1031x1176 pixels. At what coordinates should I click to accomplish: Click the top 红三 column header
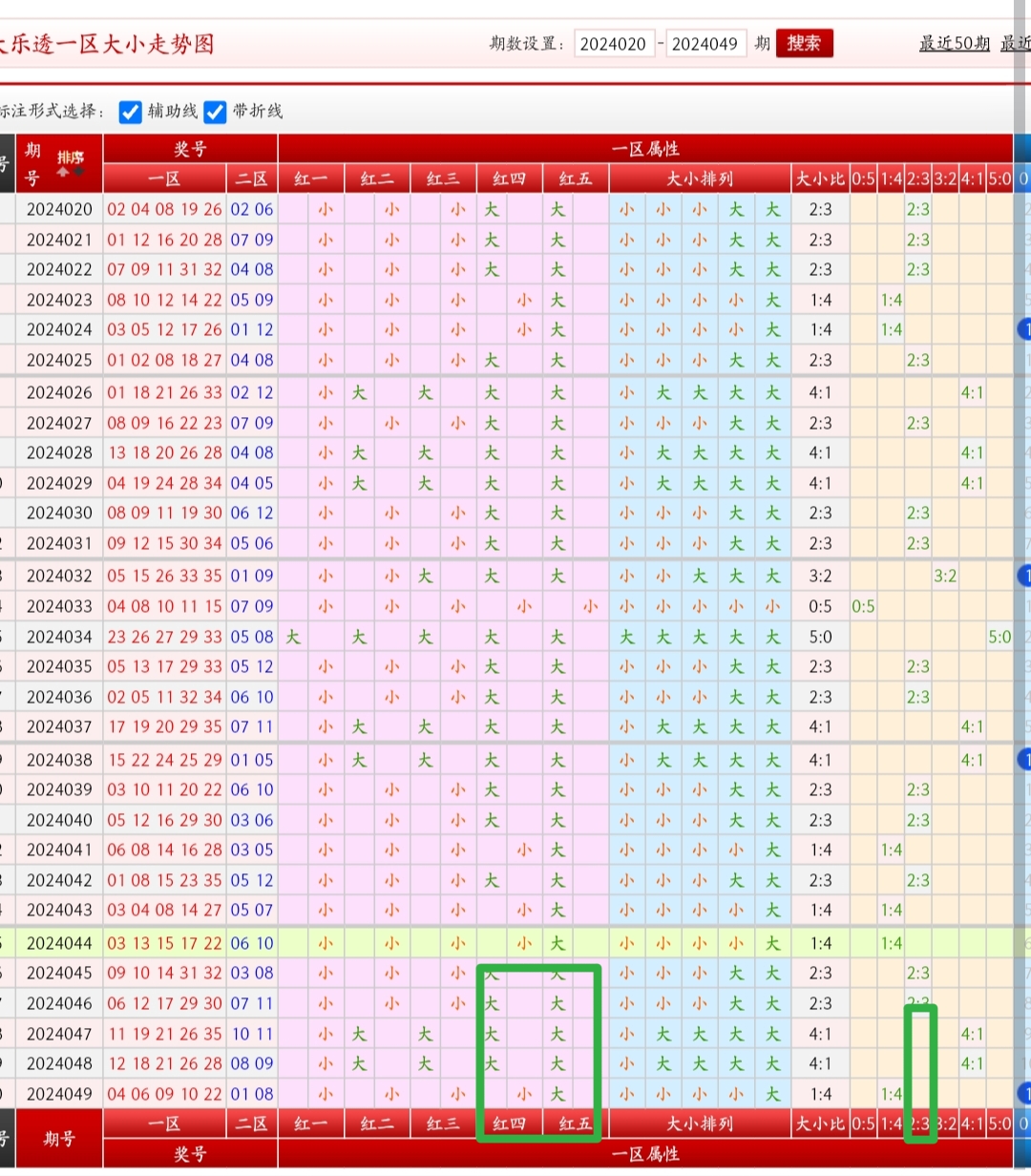click(x=443, y=178)
